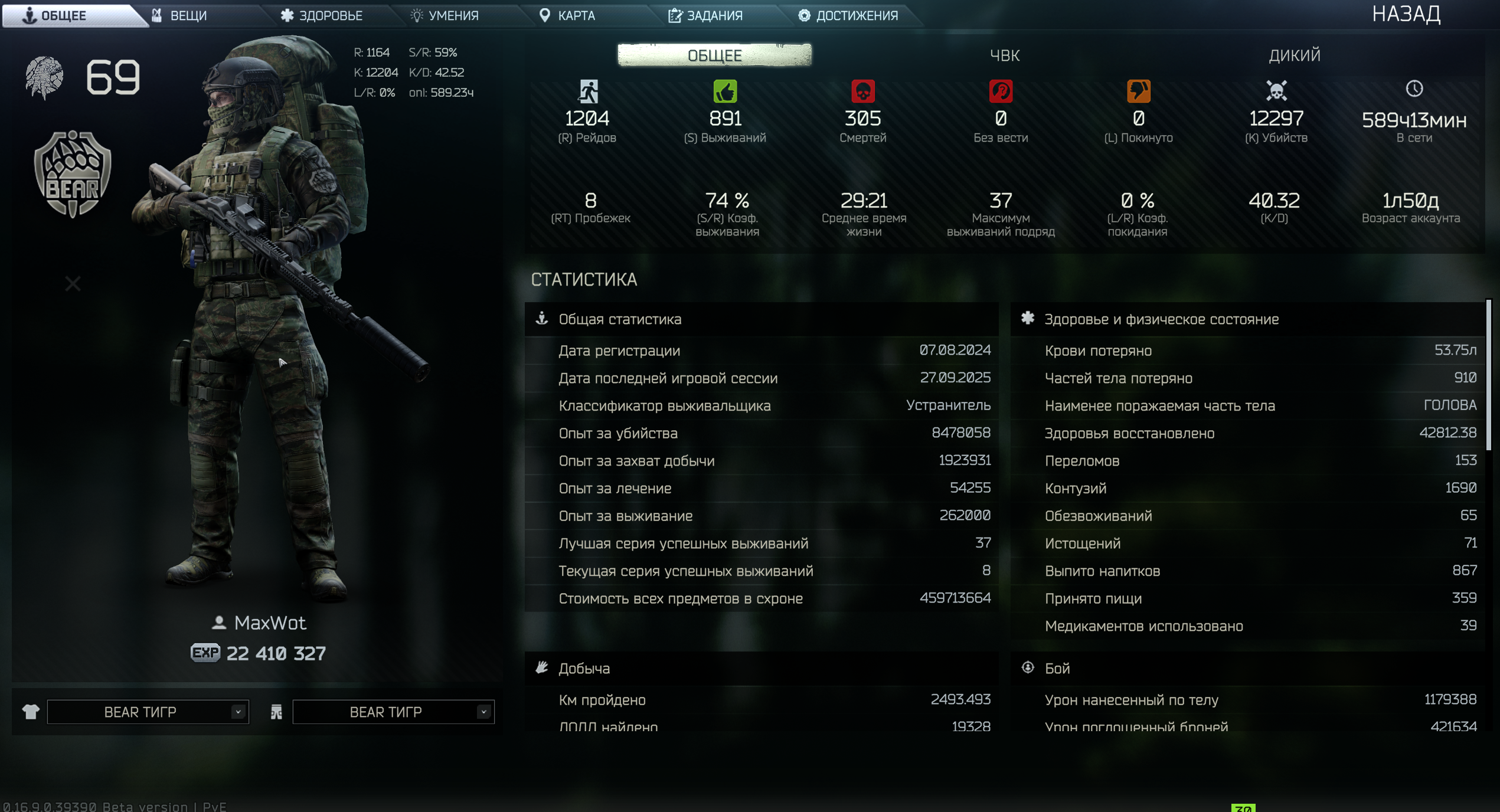Click the X mark beside character
The height and width of the screenshot is (812, 1500).
[x=73, y=284]
